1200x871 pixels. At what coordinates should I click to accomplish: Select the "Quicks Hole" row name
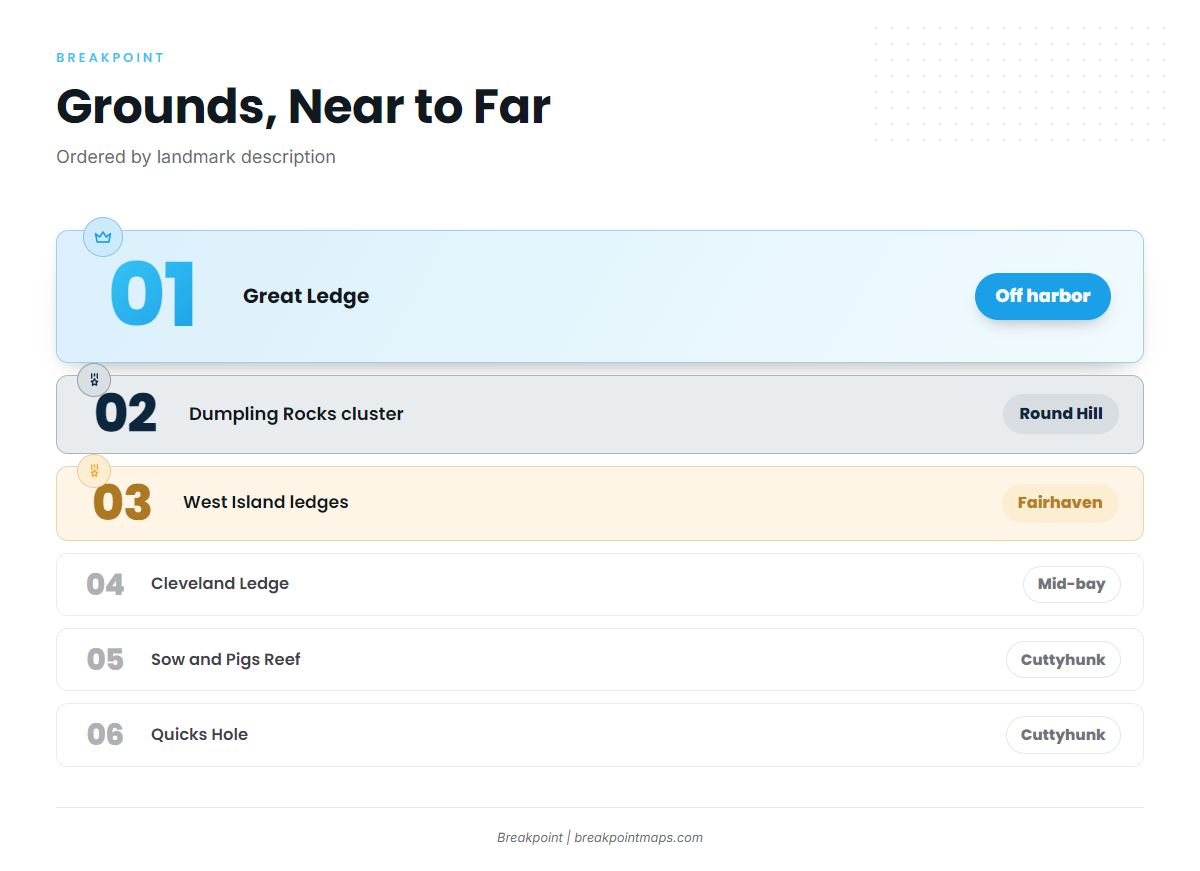199,735
